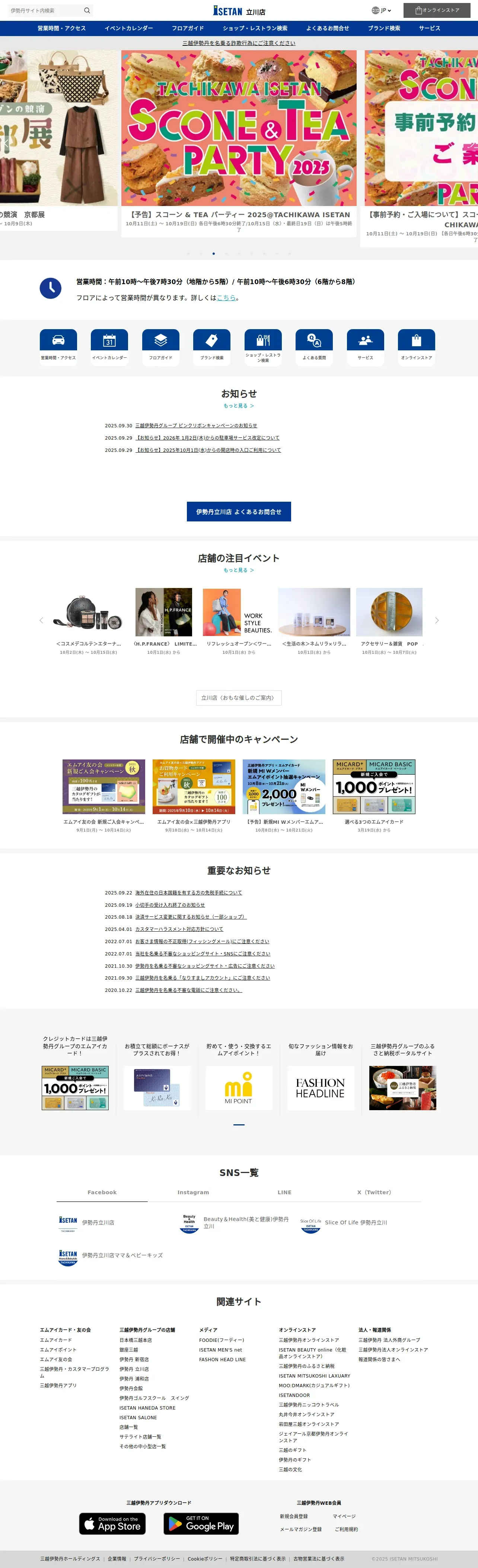Click the next arrow of event carousel
The width and height of the screenshot is (478, 1568).
[437, 620]
